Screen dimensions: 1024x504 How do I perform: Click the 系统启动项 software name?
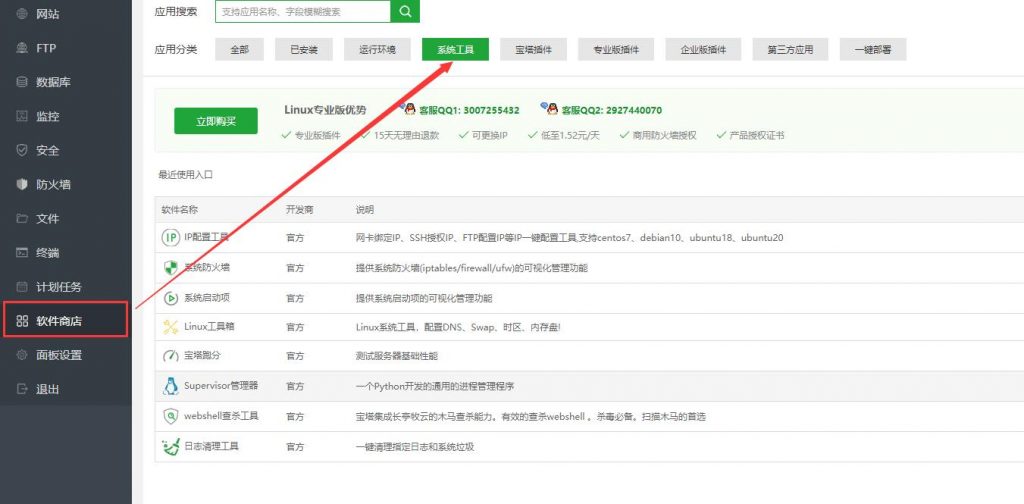(x=206, y=298)
